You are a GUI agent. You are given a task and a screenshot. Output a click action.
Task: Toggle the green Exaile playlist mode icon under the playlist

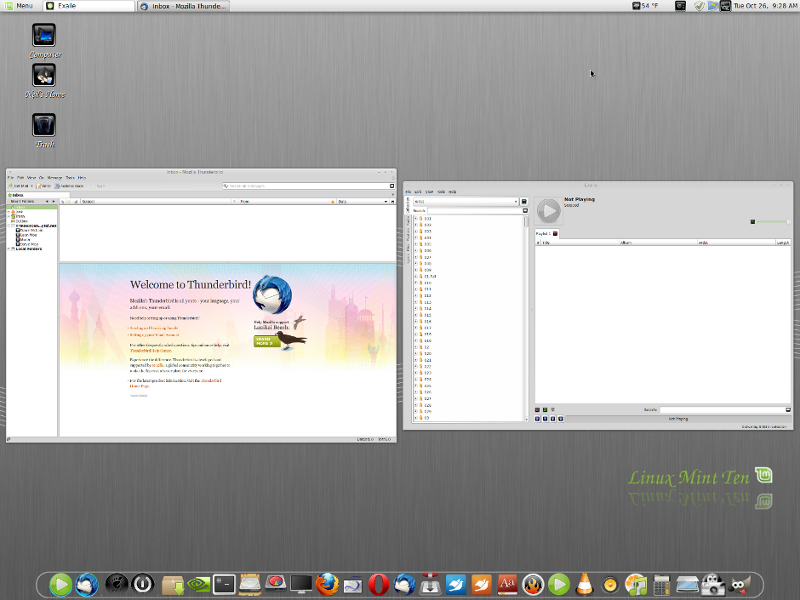pos(545,410)
